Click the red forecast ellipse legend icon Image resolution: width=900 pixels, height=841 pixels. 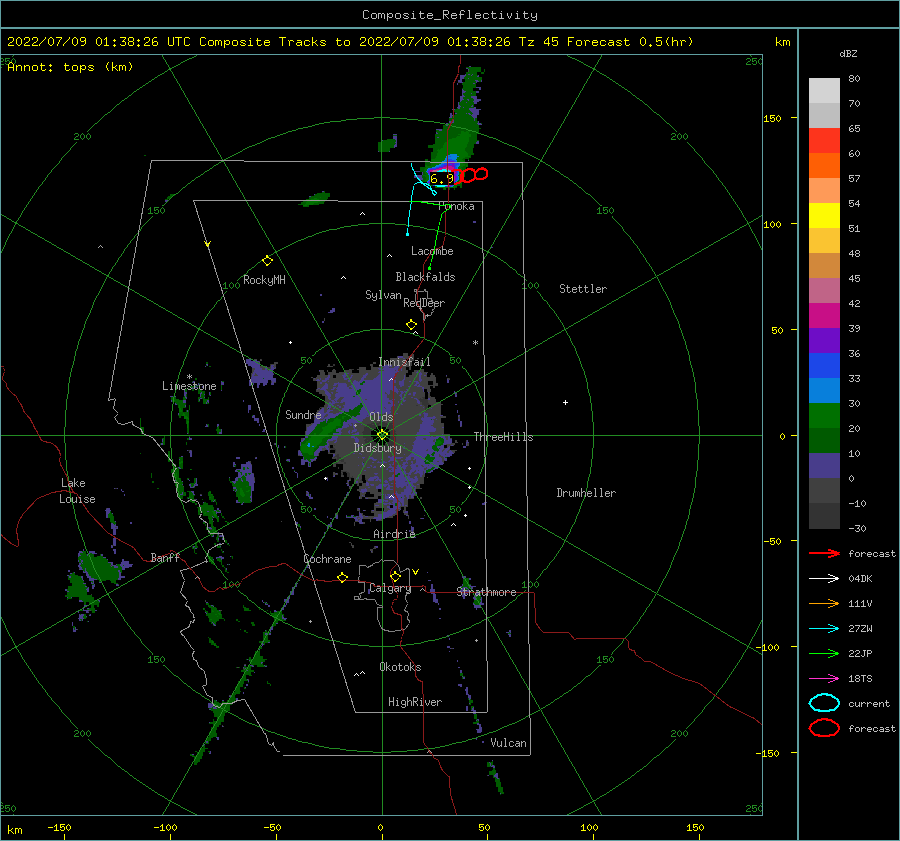click(x=824, y=728)
